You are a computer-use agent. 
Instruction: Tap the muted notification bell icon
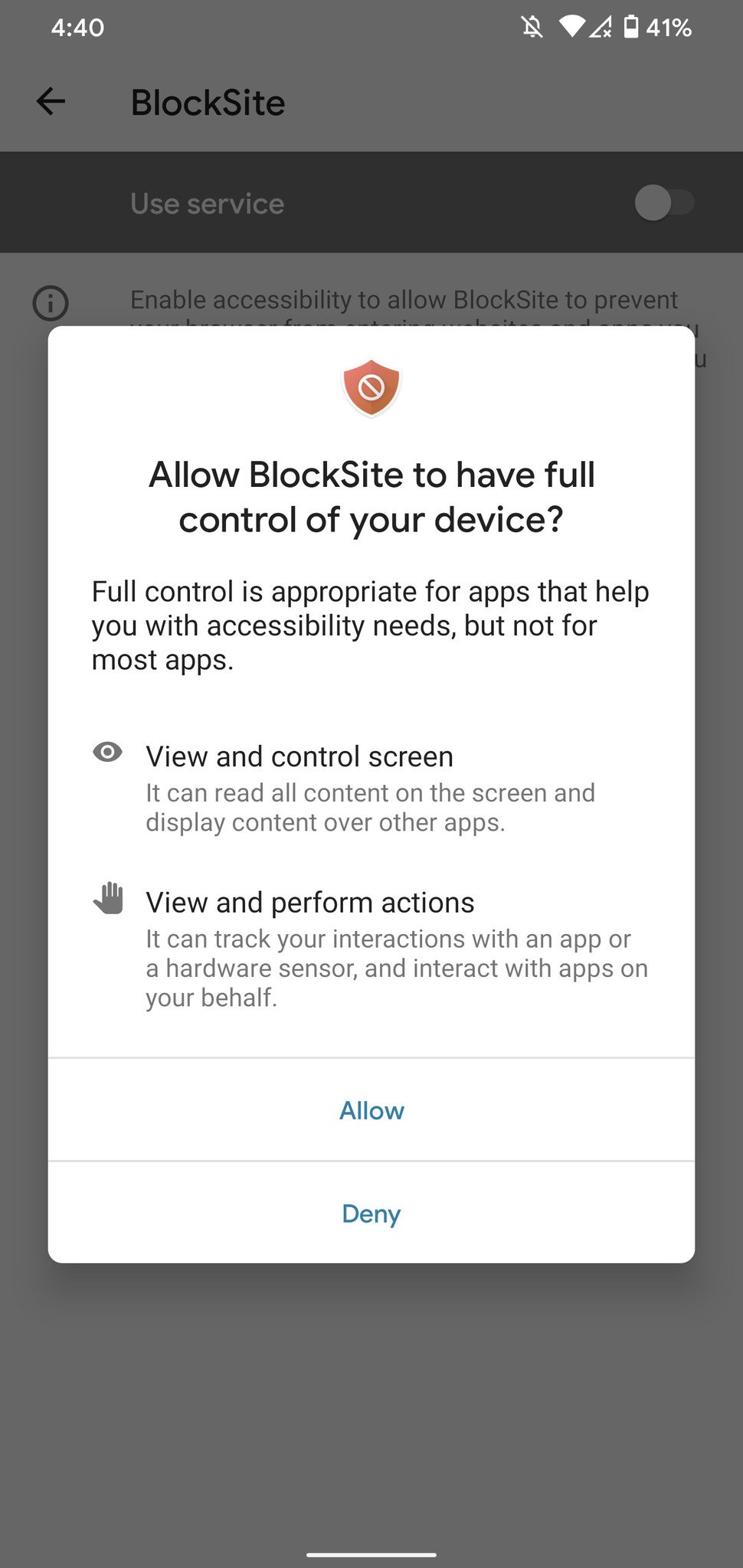(x=532, y=28)
